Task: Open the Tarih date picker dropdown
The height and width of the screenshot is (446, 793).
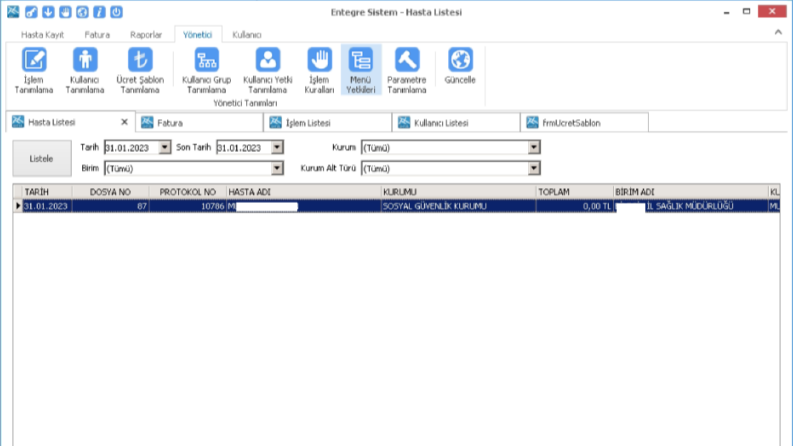Action: point(165,148)
